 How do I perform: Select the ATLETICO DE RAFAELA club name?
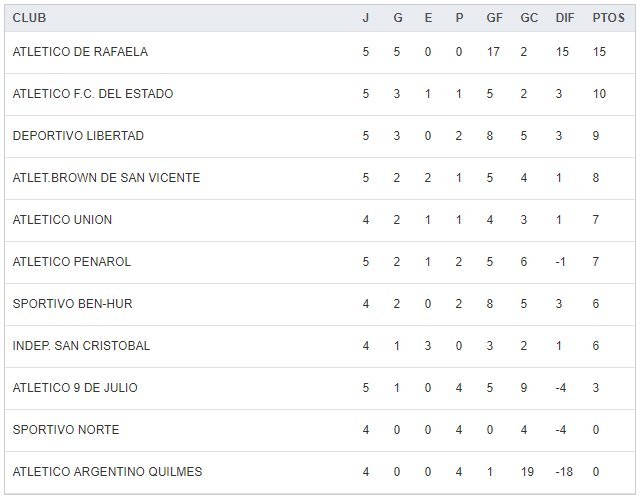(80, 52)
